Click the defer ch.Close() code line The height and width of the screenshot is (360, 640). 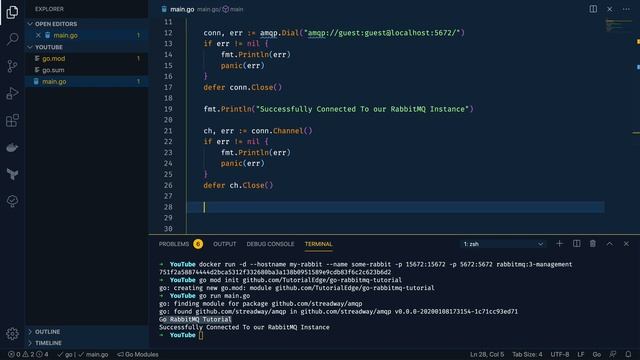point(238,185)
